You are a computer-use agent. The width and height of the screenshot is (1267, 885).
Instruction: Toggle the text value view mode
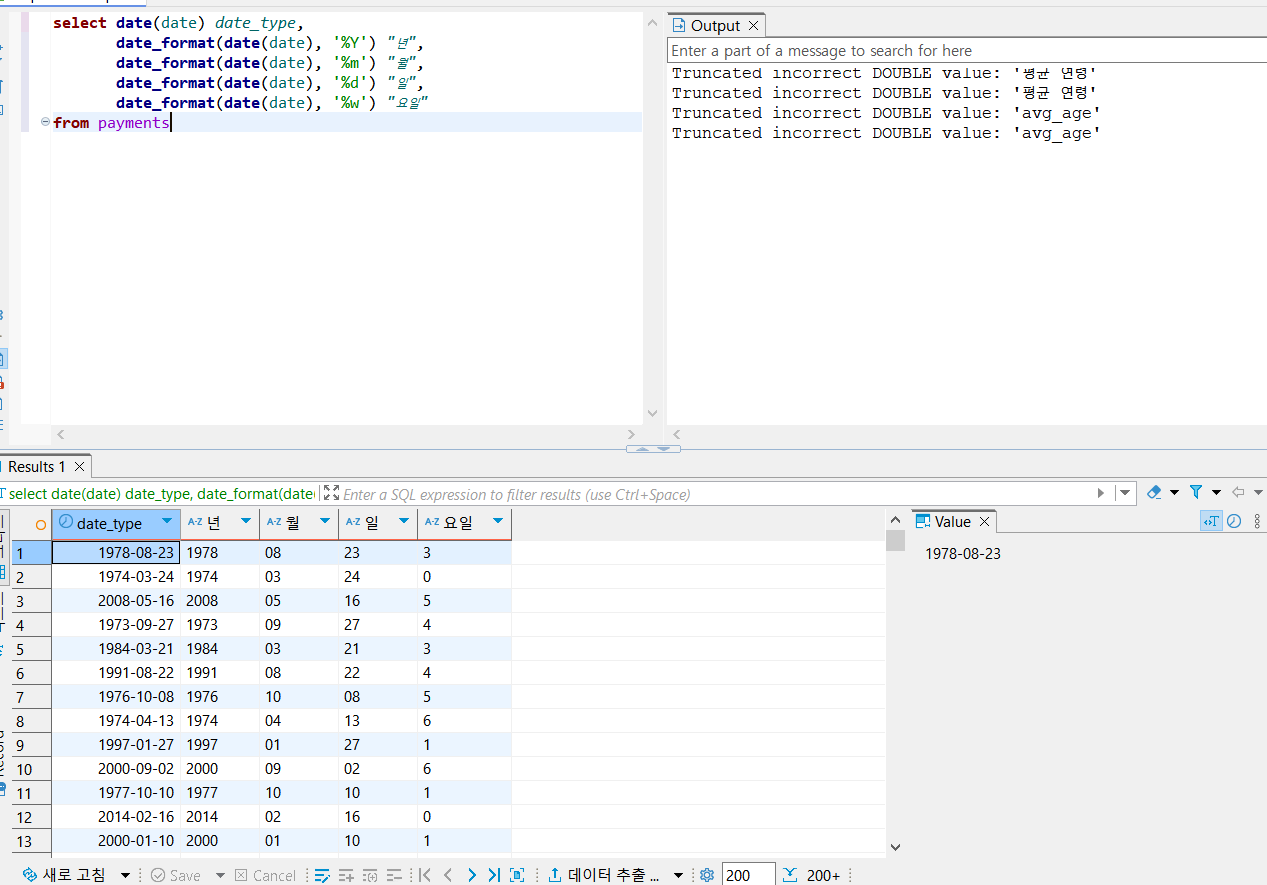(x=1211, y=521)
